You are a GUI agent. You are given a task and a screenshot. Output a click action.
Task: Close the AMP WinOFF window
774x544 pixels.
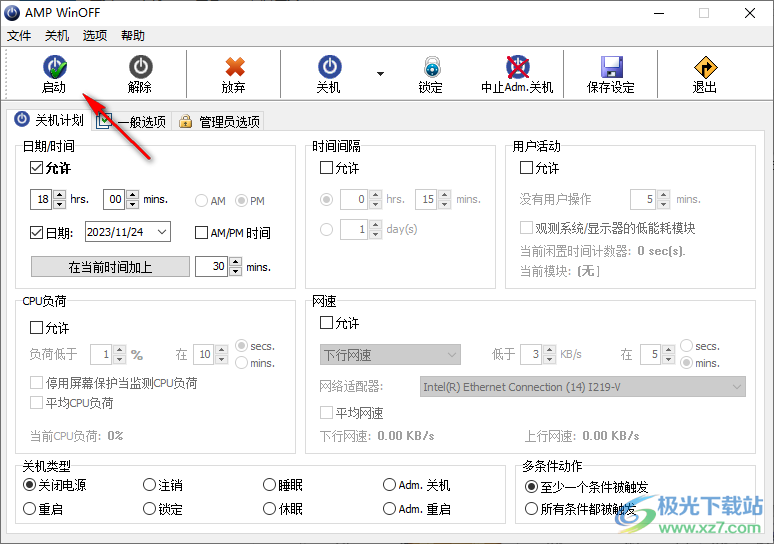click(750, 13)
